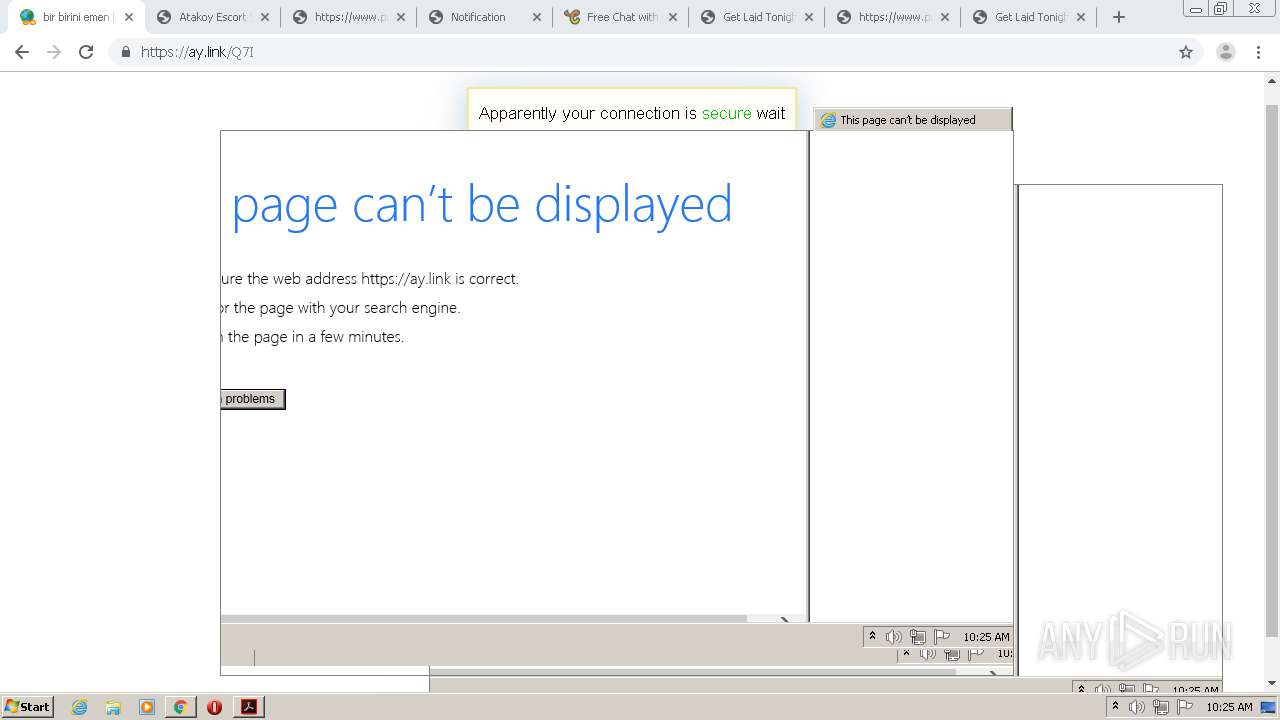Open the Chrome three-dot menu
1280x720 pixels.
1259,52
